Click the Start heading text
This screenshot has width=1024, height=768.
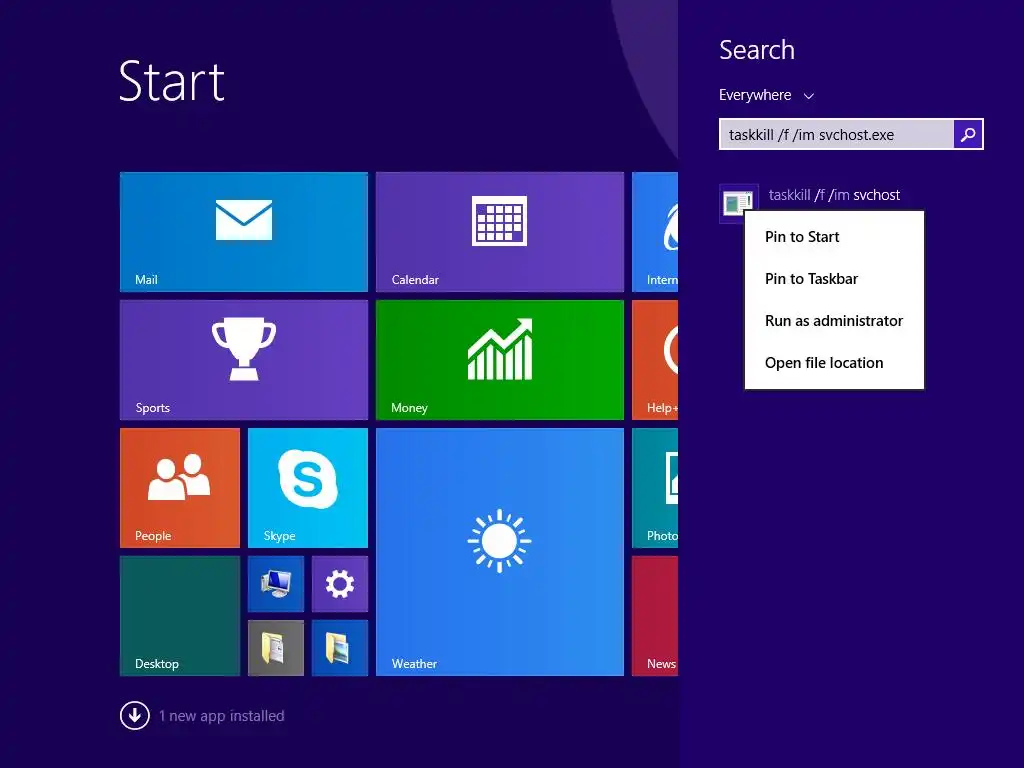point(172,81)
